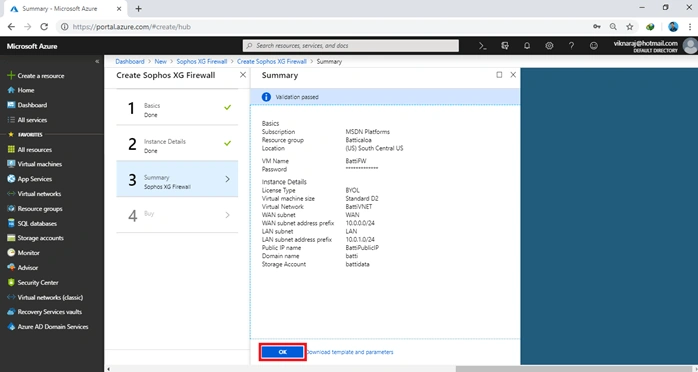Open the Directory and subscription filter icon
Viewport: 698px width, 372px height.
(505, 46)
